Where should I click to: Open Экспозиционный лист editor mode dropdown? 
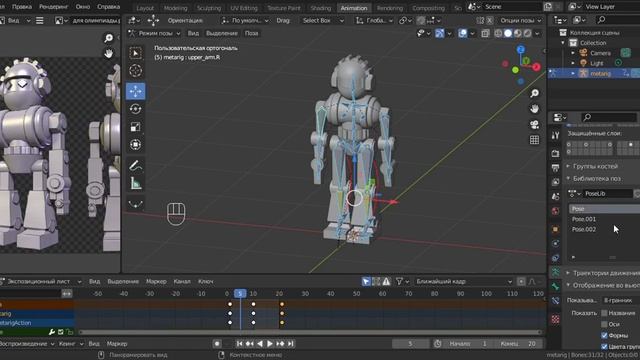click(41, 281)
